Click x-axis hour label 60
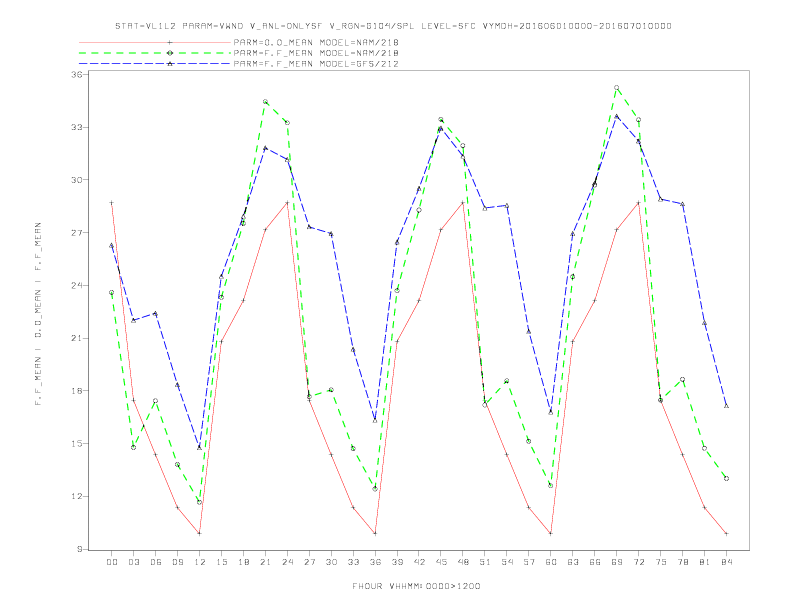This screenshot has width=792, height=612. pos(551,562)
